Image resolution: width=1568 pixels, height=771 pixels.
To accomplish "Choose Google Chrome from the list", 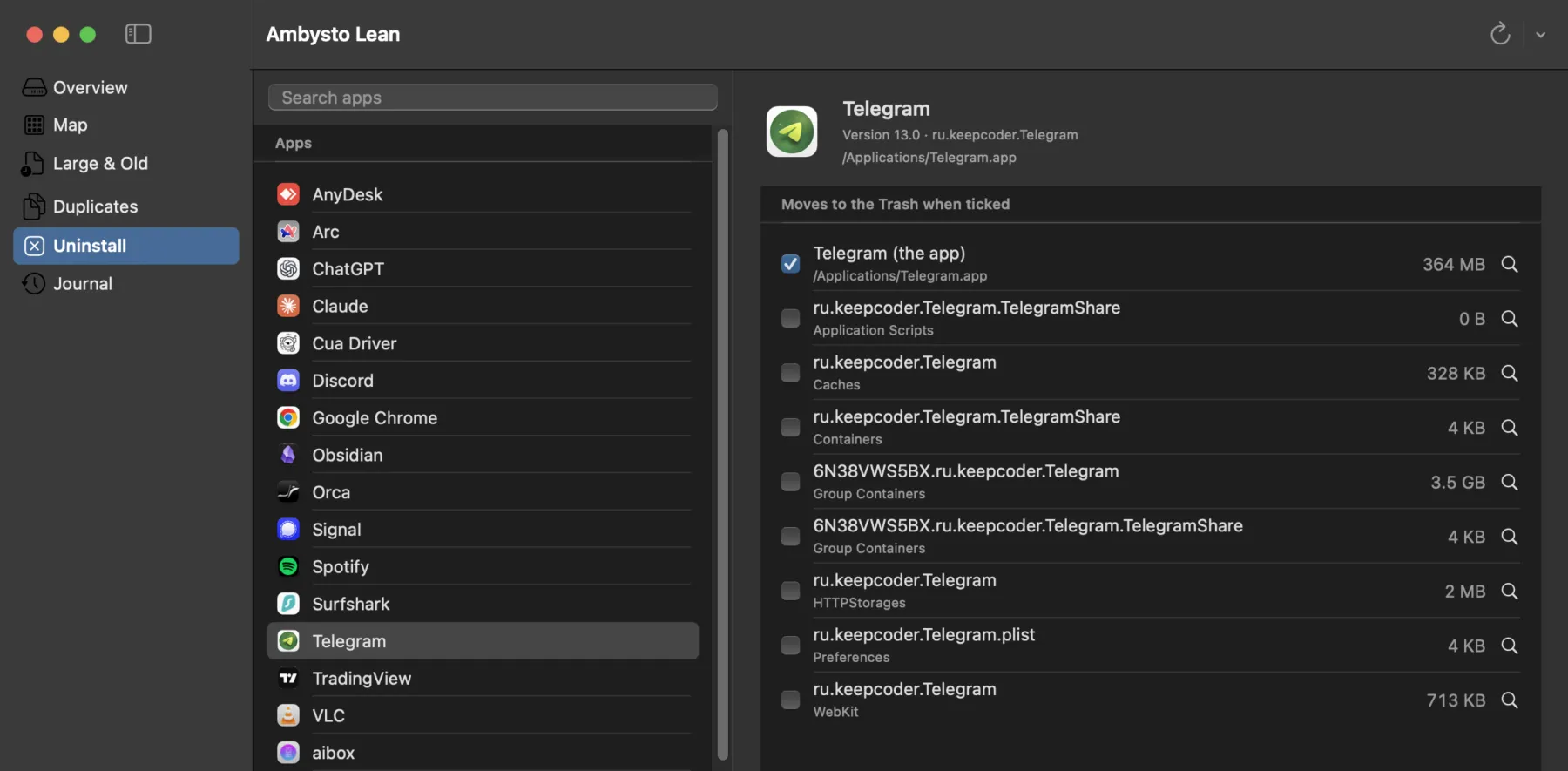I will pos(483,417).
